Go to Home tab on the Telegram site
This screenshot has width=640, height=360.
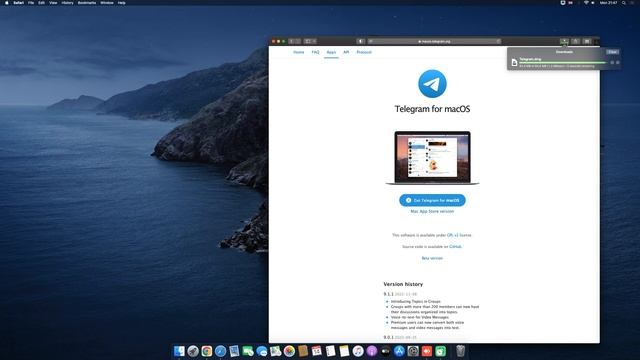coord(299,52)
